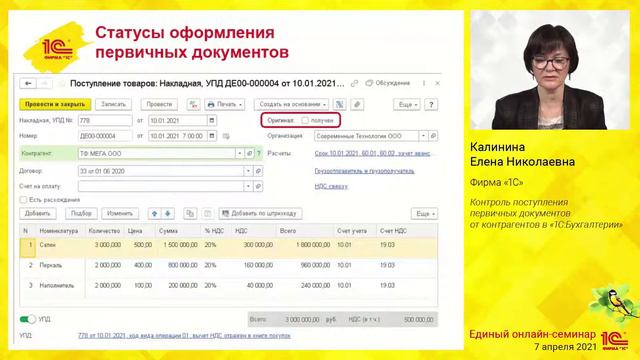Move the row down with the down arrow
640x360 pixels.
tap(167, 213)
